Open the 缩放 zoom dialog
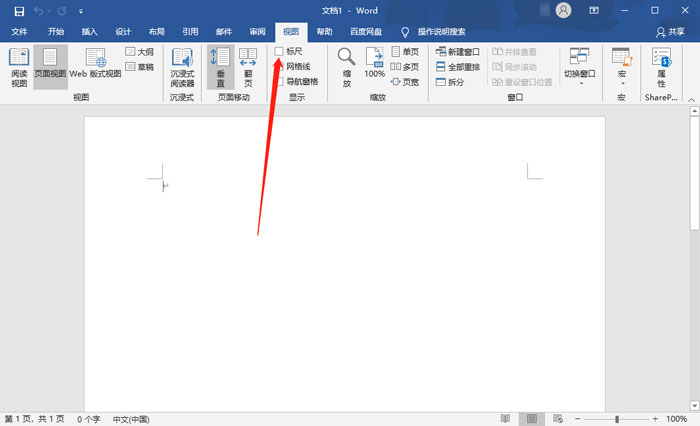 346,67
